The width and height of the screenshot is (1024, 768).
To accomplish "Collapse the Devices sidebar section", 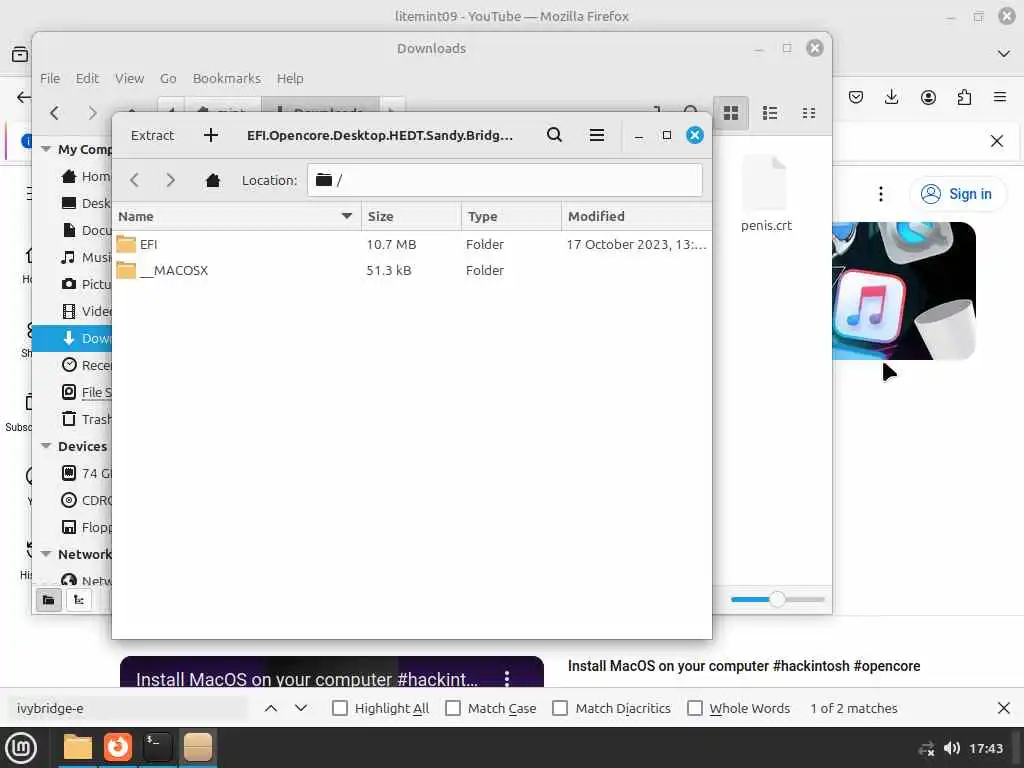I will point(46,446).
